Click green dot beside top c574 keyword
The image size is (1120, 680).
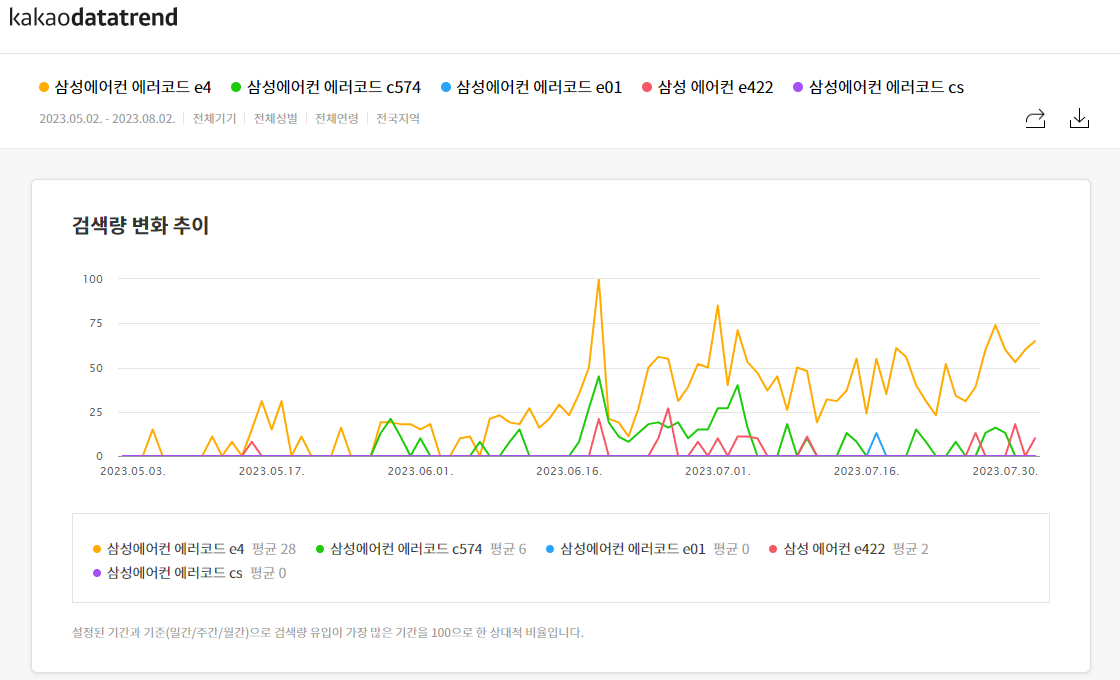click(x=236, y=87)
